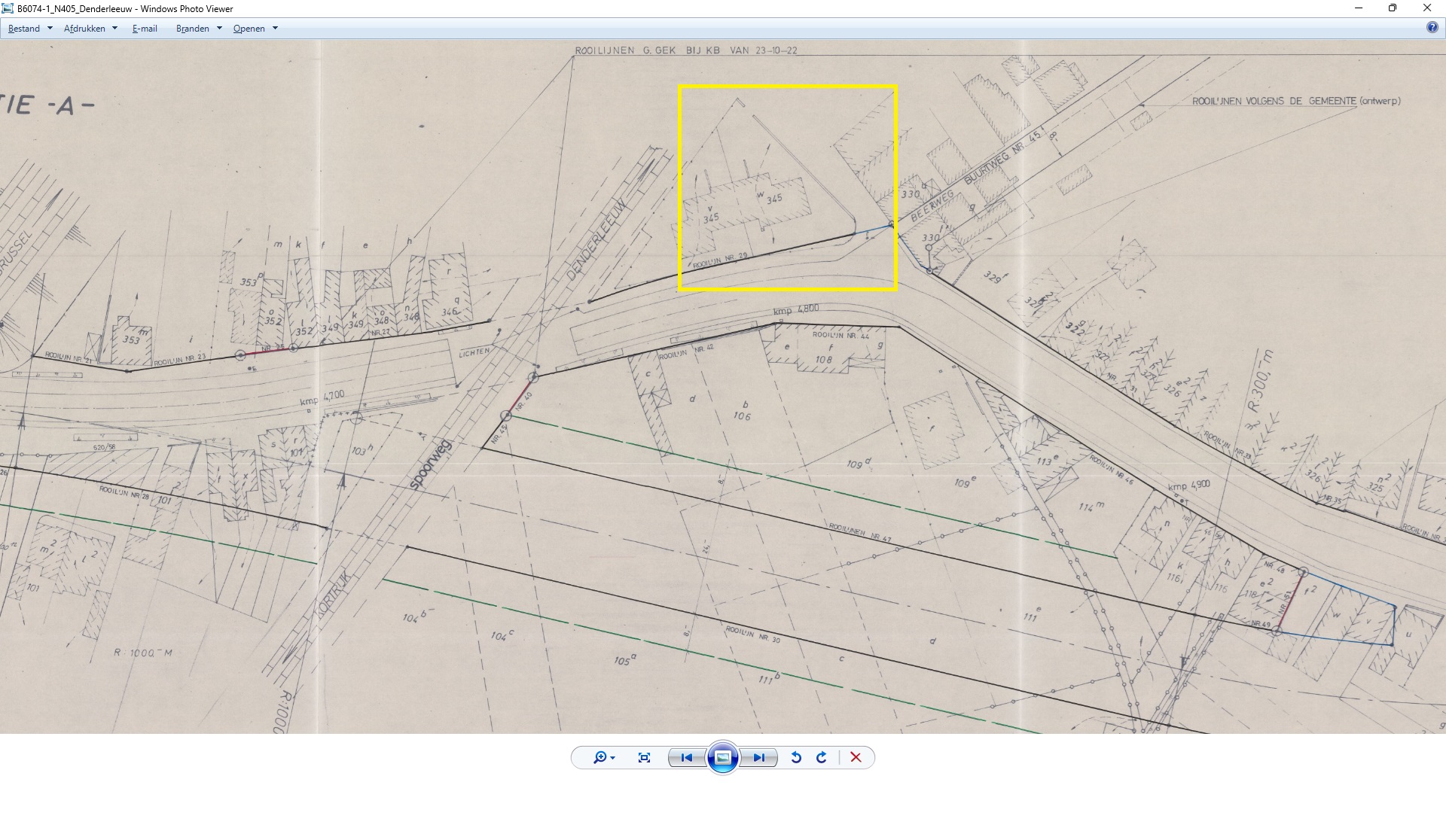Click the Branden menu label
The height and width of the screenshot is (840, 1446).
point(193,29)
